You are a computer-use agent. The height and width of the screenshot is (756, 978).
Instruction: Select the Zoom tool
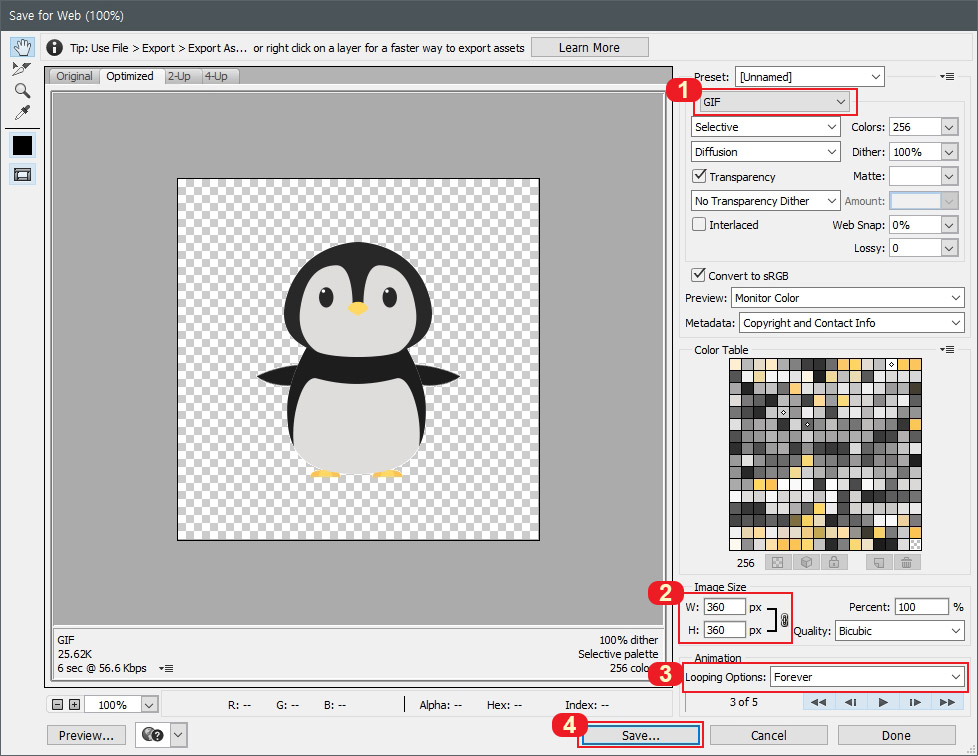point(22,90)
